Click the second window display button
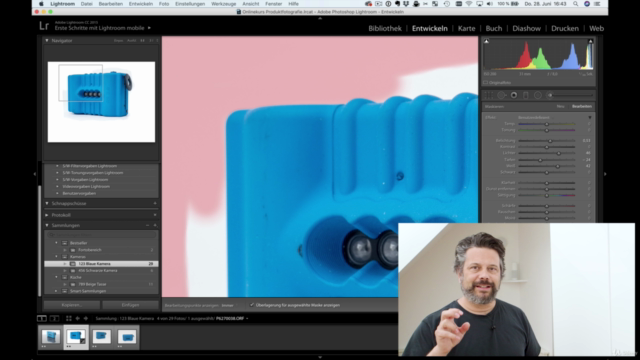Image resolution: width=640 pixels, height=360 pixels. point(54,318)
